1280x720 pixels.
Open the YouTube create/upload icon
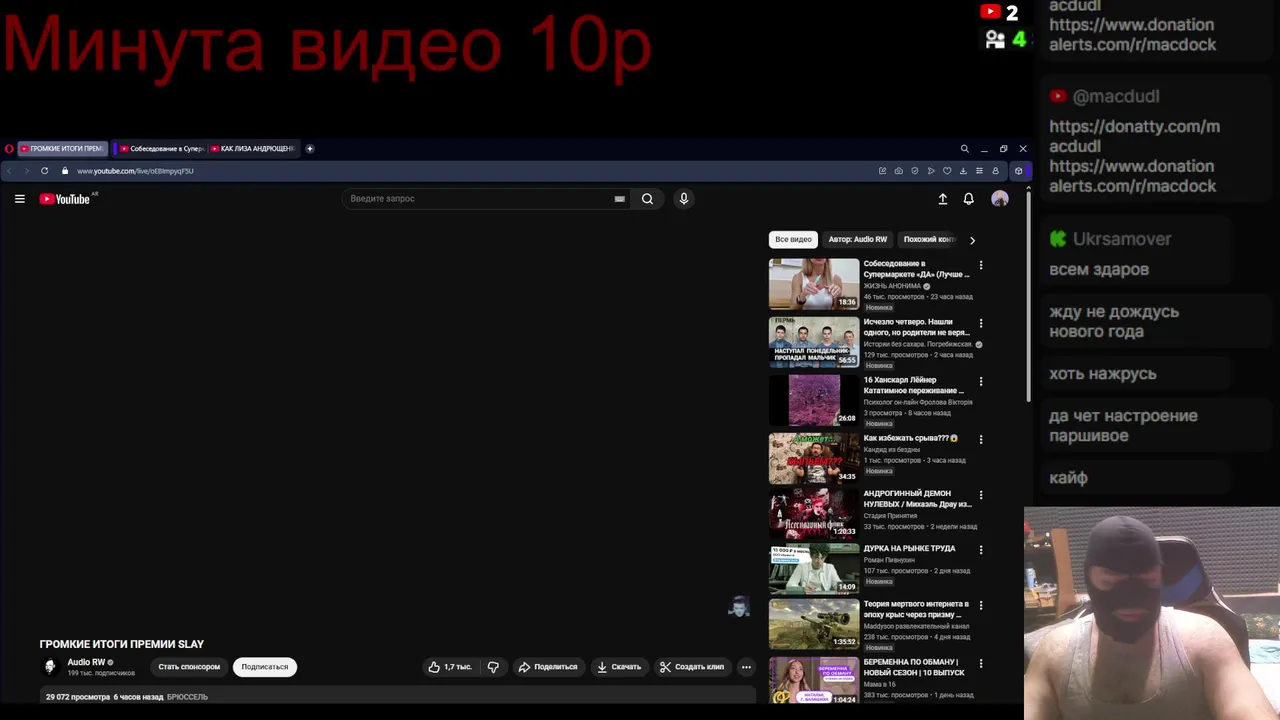tap(942, 199)
